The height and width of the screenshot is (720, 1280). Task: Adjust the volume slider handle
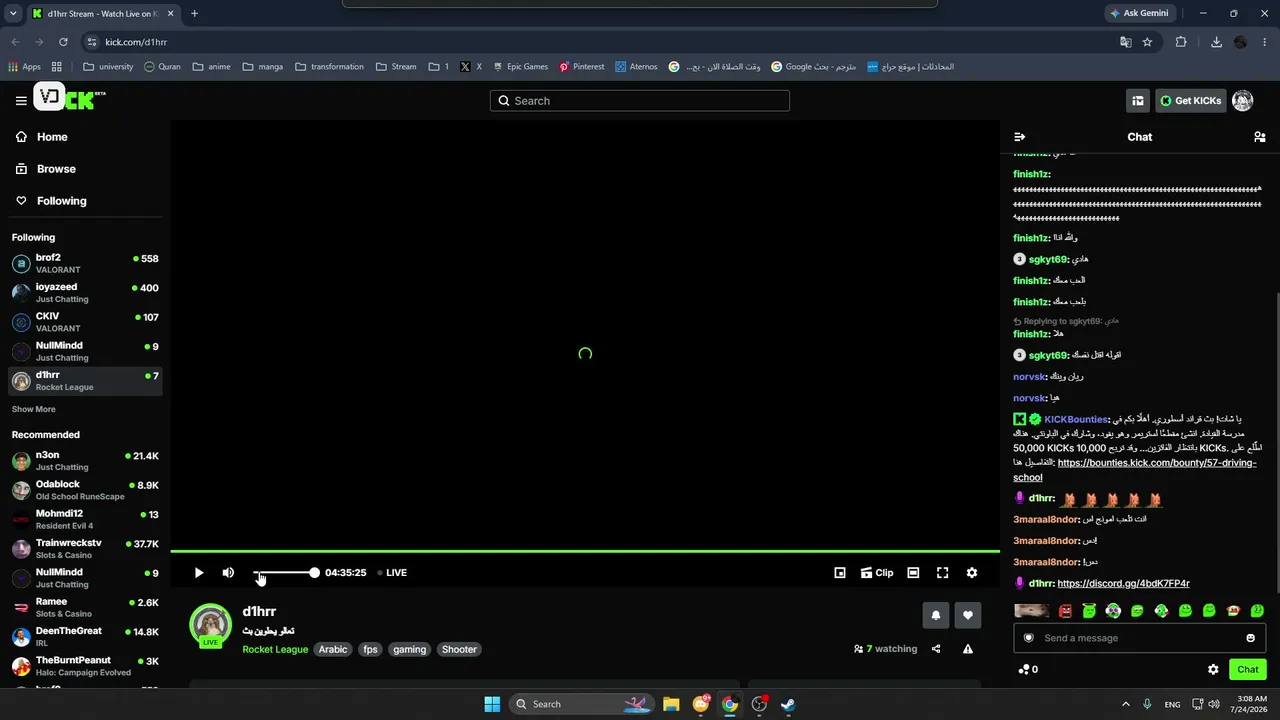point(314,573)
